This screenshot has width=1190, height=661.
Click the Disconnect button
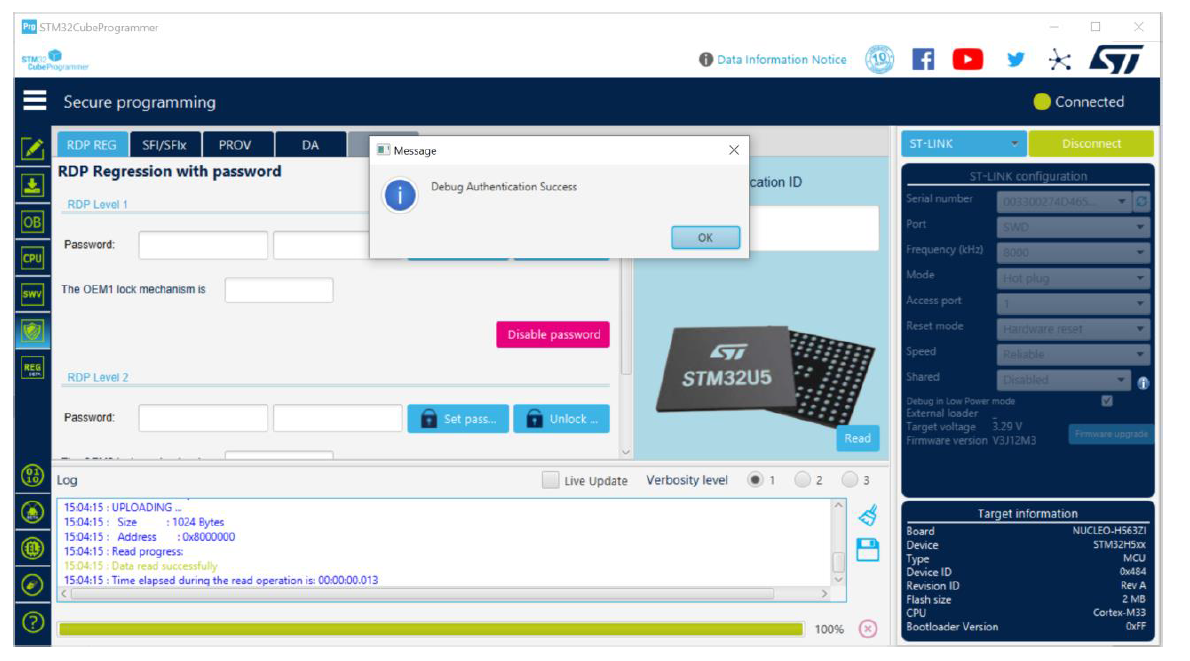[1091, 143]
